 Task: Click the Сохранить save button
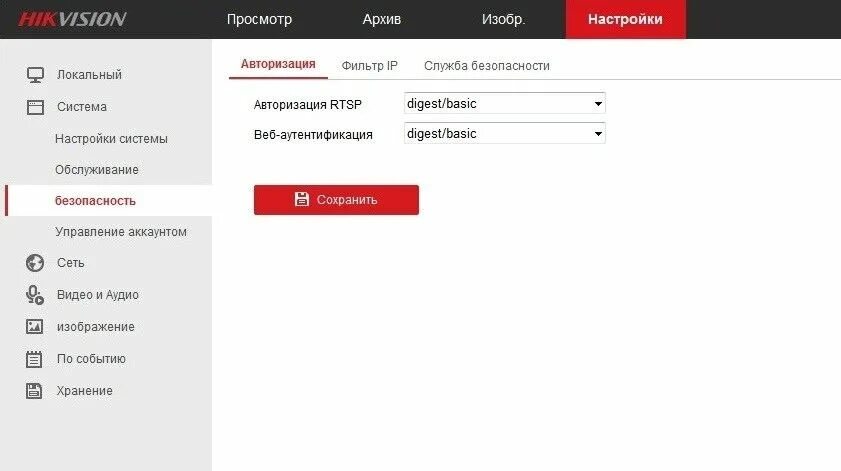point(336,200)
